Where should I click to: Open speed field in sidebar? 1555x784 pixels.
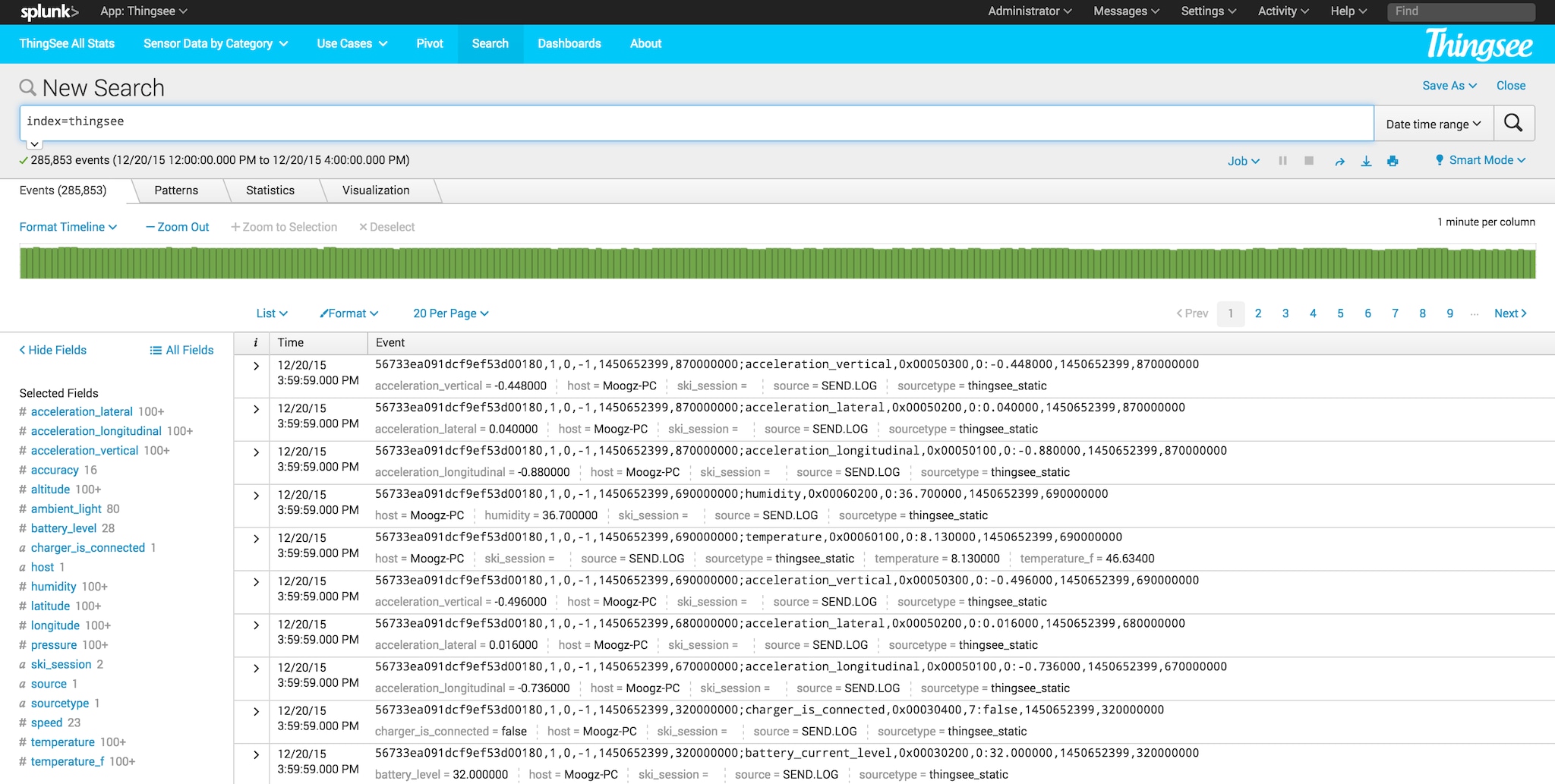pyautogui.click(x=47, y=723)
